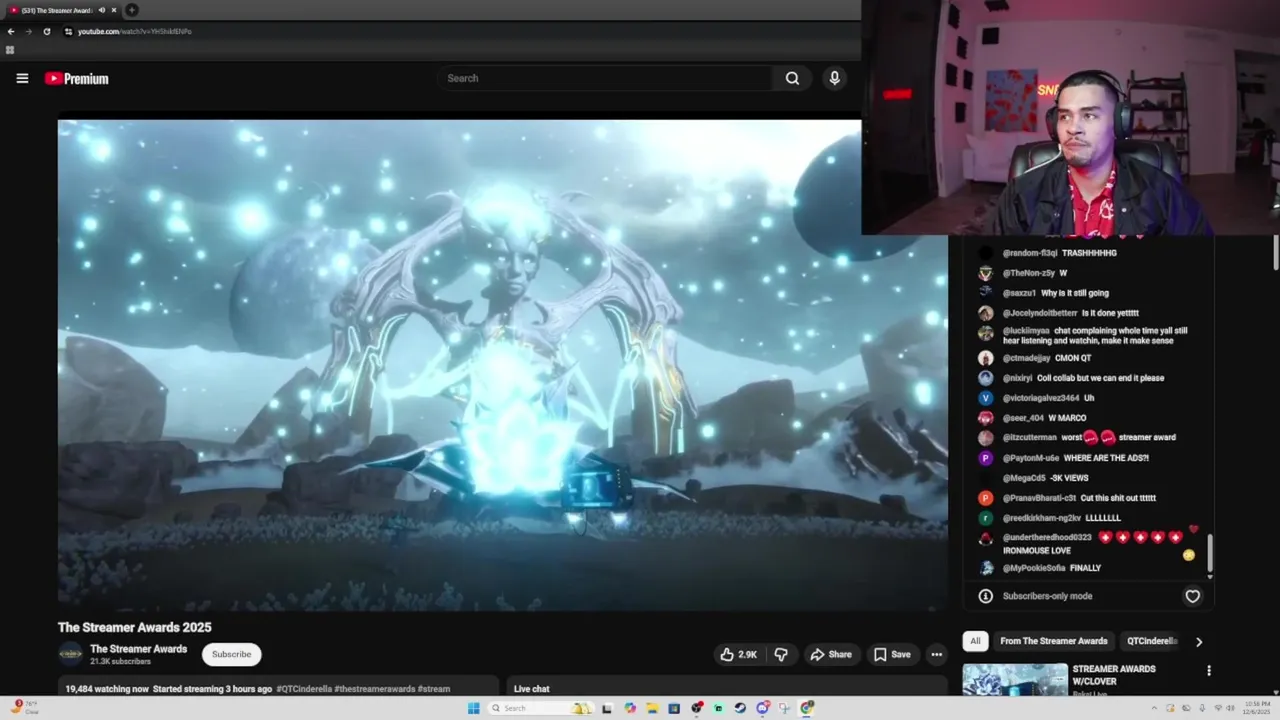This screenshot has width=1280, height=720.
Task: Send a heart reaction in live chat
Action: (x=1192, y=596)
